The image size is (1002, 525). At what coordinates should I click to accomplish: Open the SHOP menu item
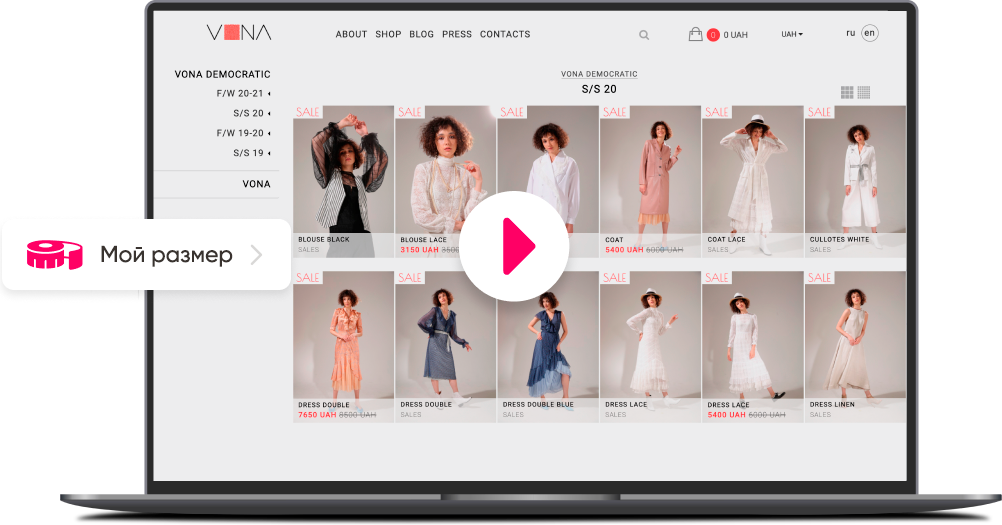[x=388, y=34]
